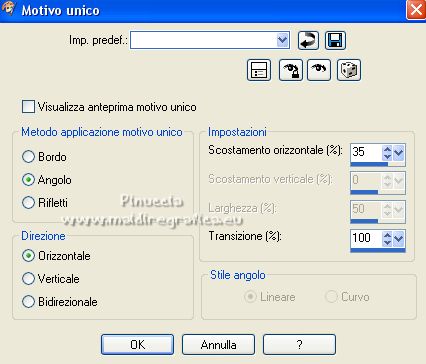Select the Rifletti radio button

tap(28, 202)
